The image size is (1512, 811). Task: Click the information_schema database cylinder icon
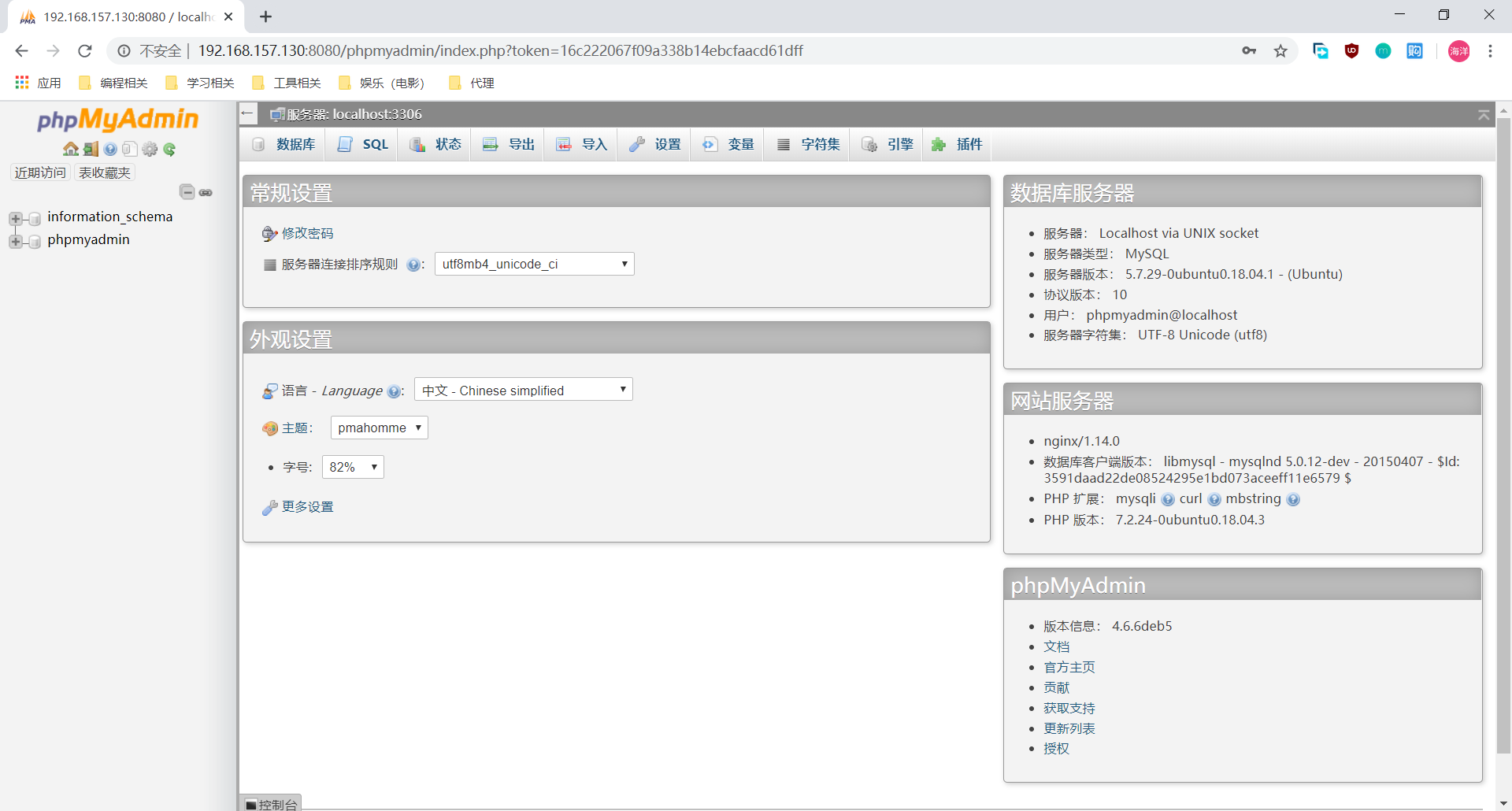point(34,218)
